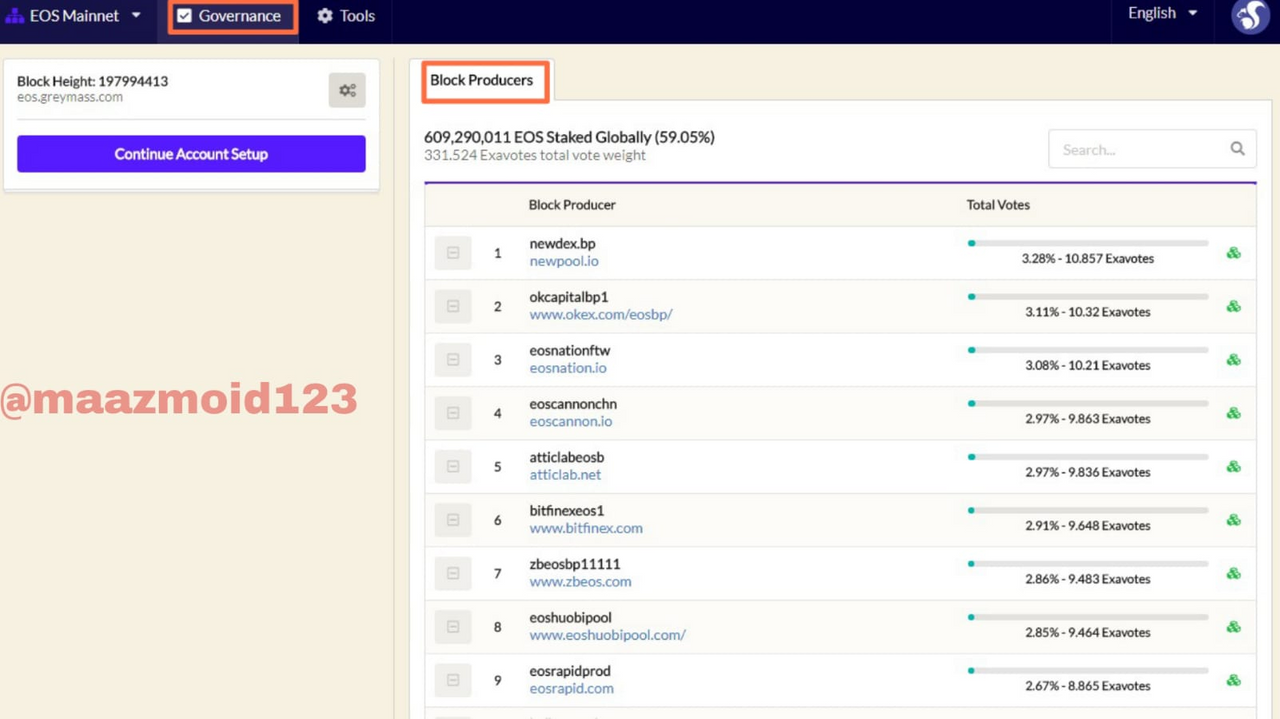Open the English language dropdown
Image resolution: width=1280 pixels, height=719 pixels.
[x=1162, y=13]
